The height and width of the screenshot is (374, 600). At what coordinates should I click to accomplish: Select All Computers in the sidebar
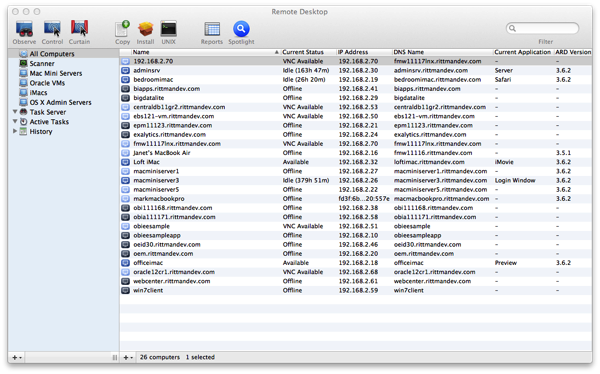tap(52, 54)
